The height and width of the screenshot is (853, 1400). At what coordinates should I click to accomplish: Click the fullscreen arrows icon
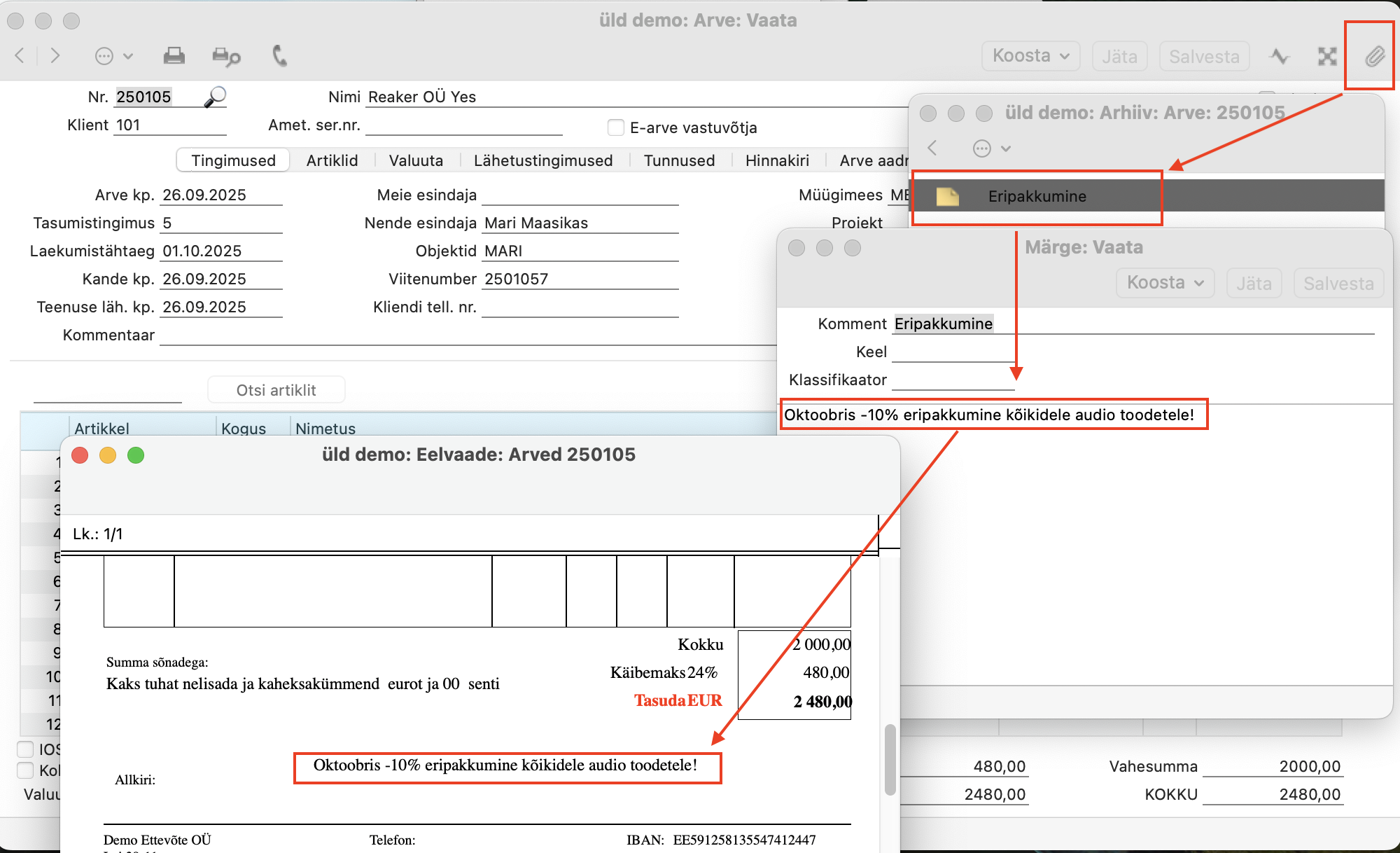pos(1326,56)
